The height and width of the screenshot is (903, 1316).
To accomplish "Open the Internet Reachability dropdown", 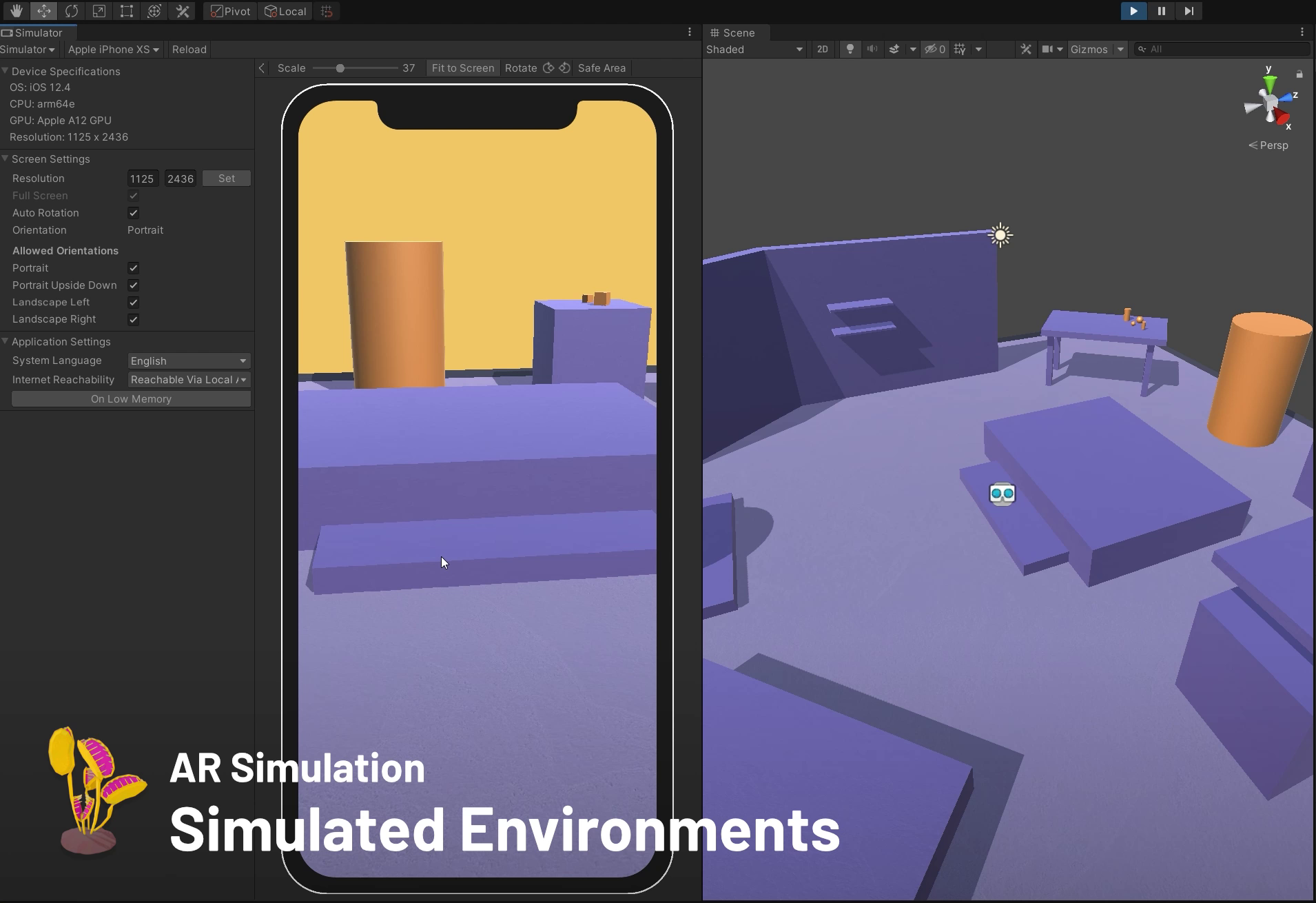I will 189,380.
